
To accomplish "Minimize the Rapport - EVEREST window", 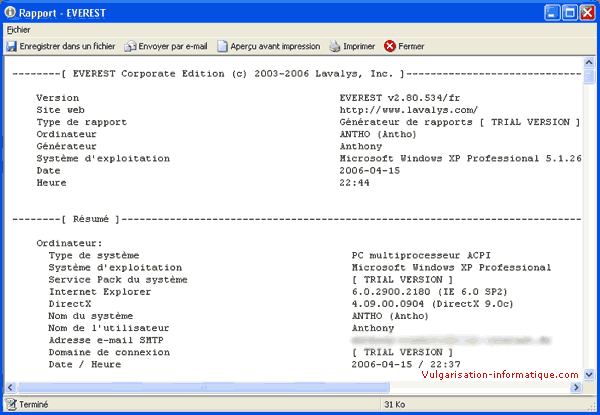I will pos(551,13).
